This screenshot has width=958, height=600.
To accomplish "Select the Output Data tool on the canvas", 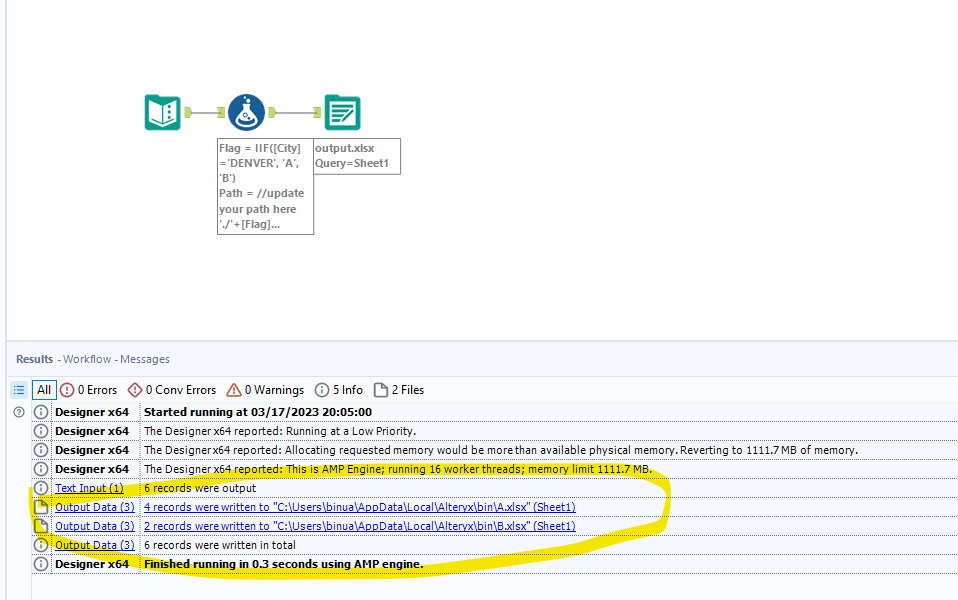I will (x=342, y=112).
